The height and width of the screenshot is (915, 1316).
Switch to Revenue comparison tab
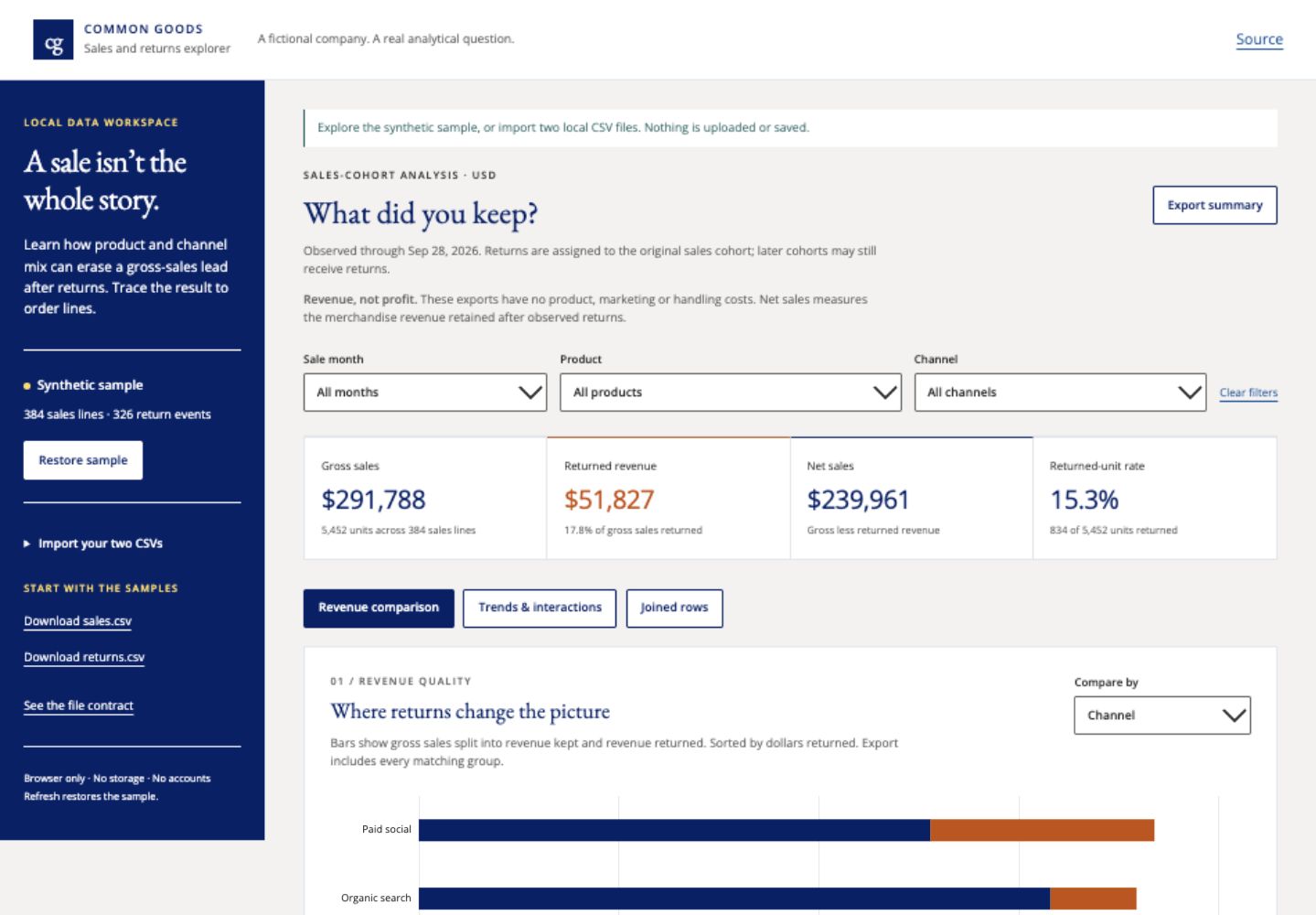point(379,608)
